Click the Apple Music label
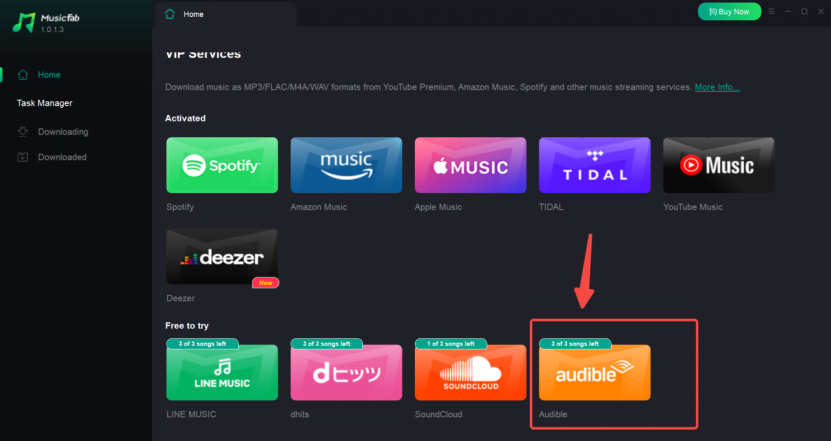Image resolution: width=831 pixels, height=441 pixels. [438, 207]
